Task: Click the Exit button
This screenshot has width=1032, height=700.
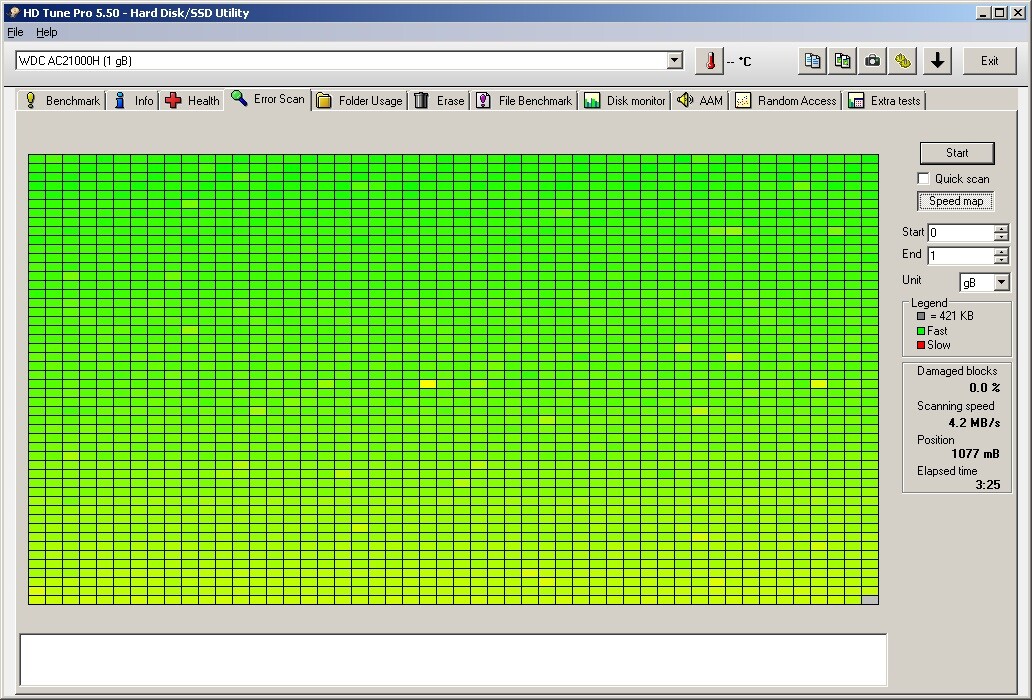Action: (989, 61)
